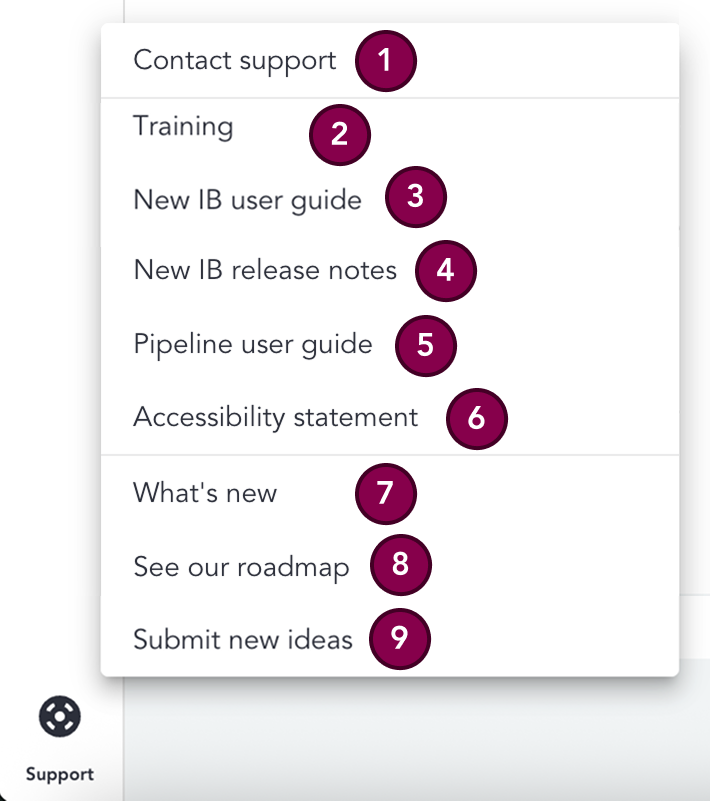This screenshot has width=710, height=801.
Task: Check What's new
Action: coord(204,493)
